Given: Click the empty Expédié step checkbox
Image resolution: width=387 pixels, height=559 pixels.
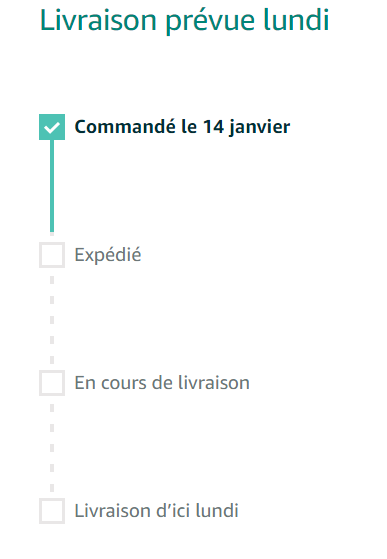Looking at the screenshot, I should point(52,255).
